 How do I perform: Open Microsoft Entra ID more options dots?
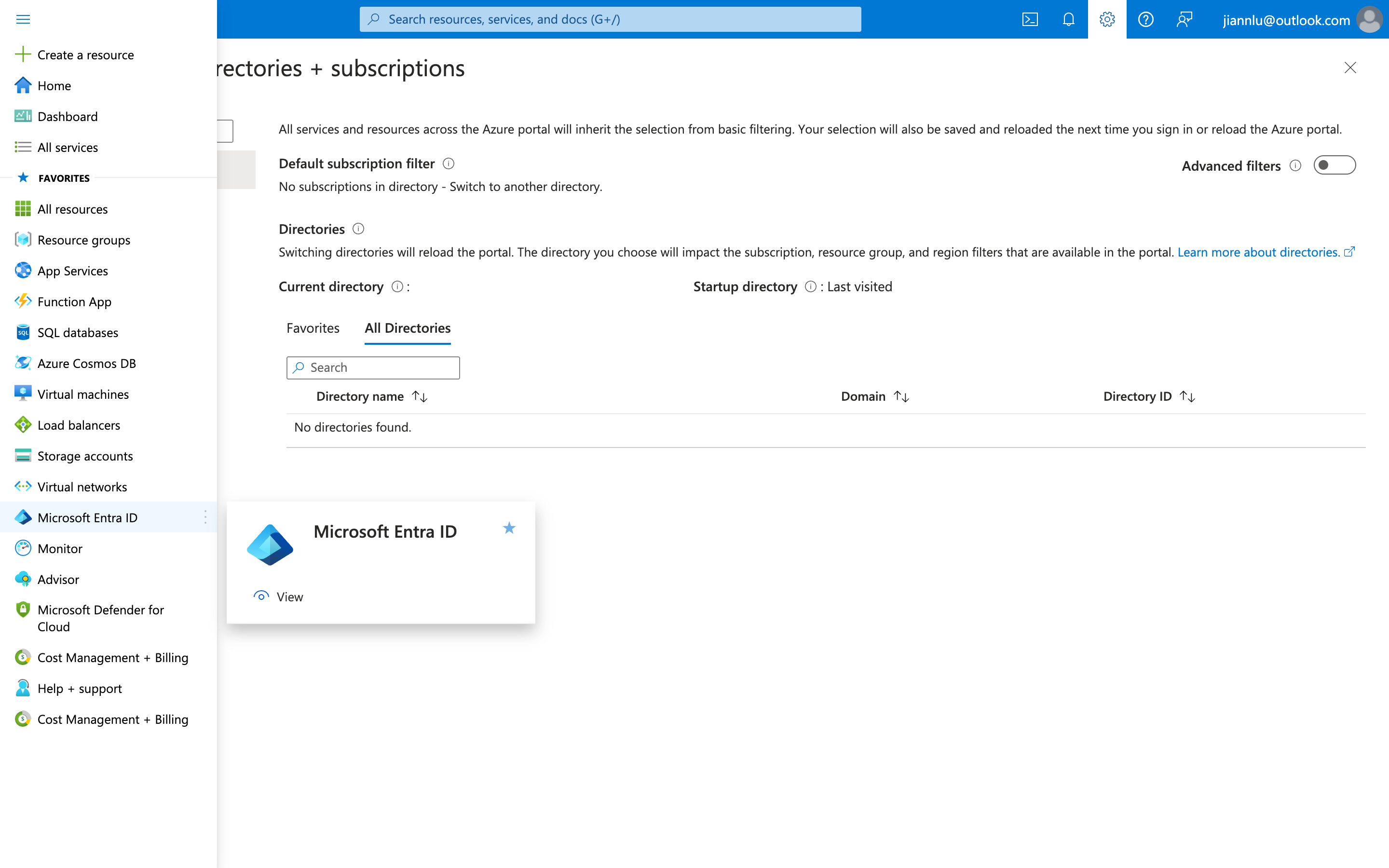205,517
